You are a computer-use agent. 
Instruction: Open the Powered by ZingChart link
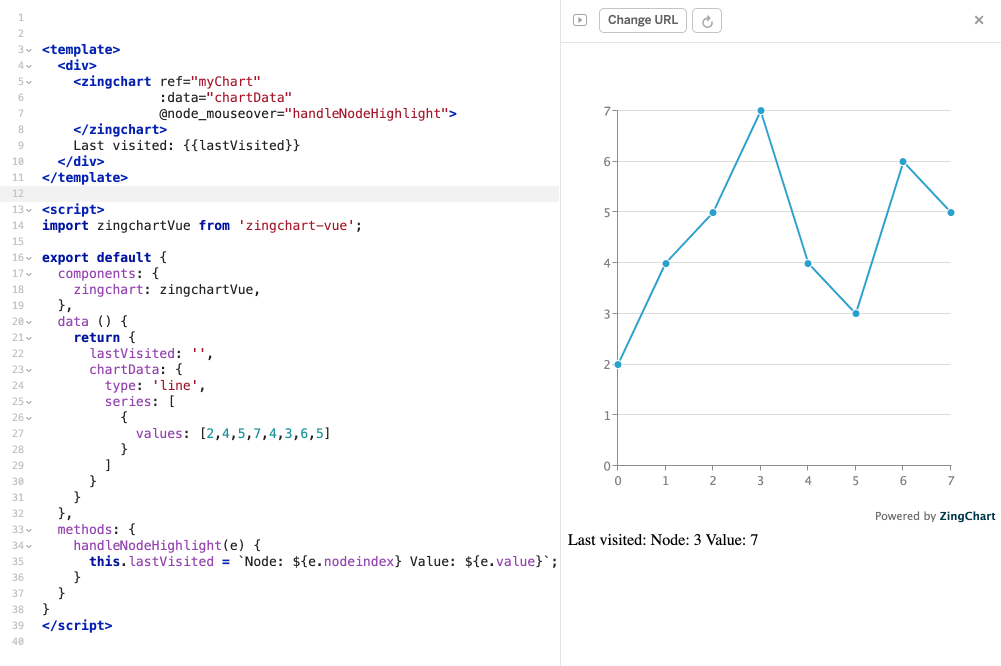coord(967,516)
